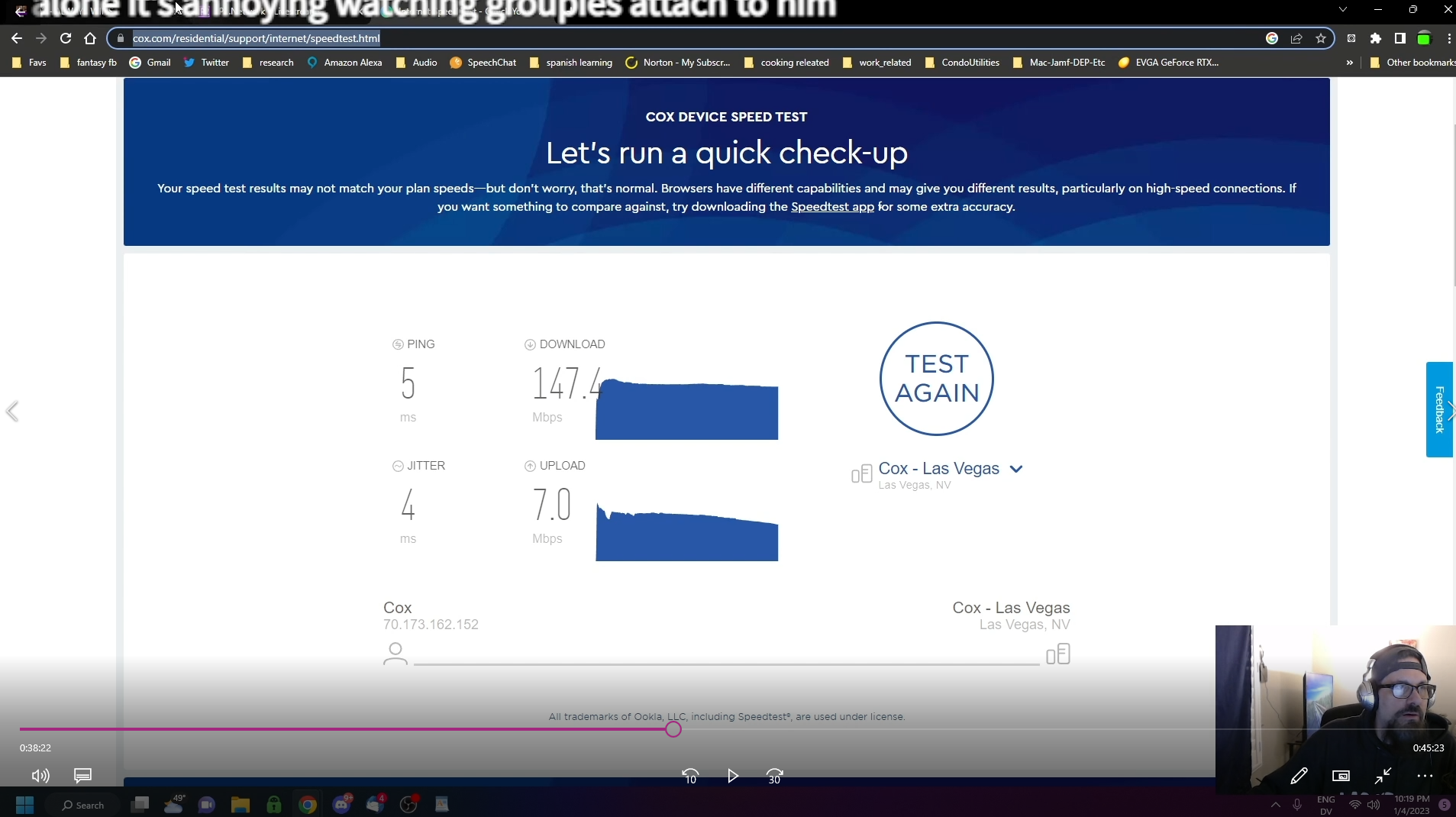
Task: Open the weather widget on the taskbar
Action: pyautogui.click(x=174, y=804)
